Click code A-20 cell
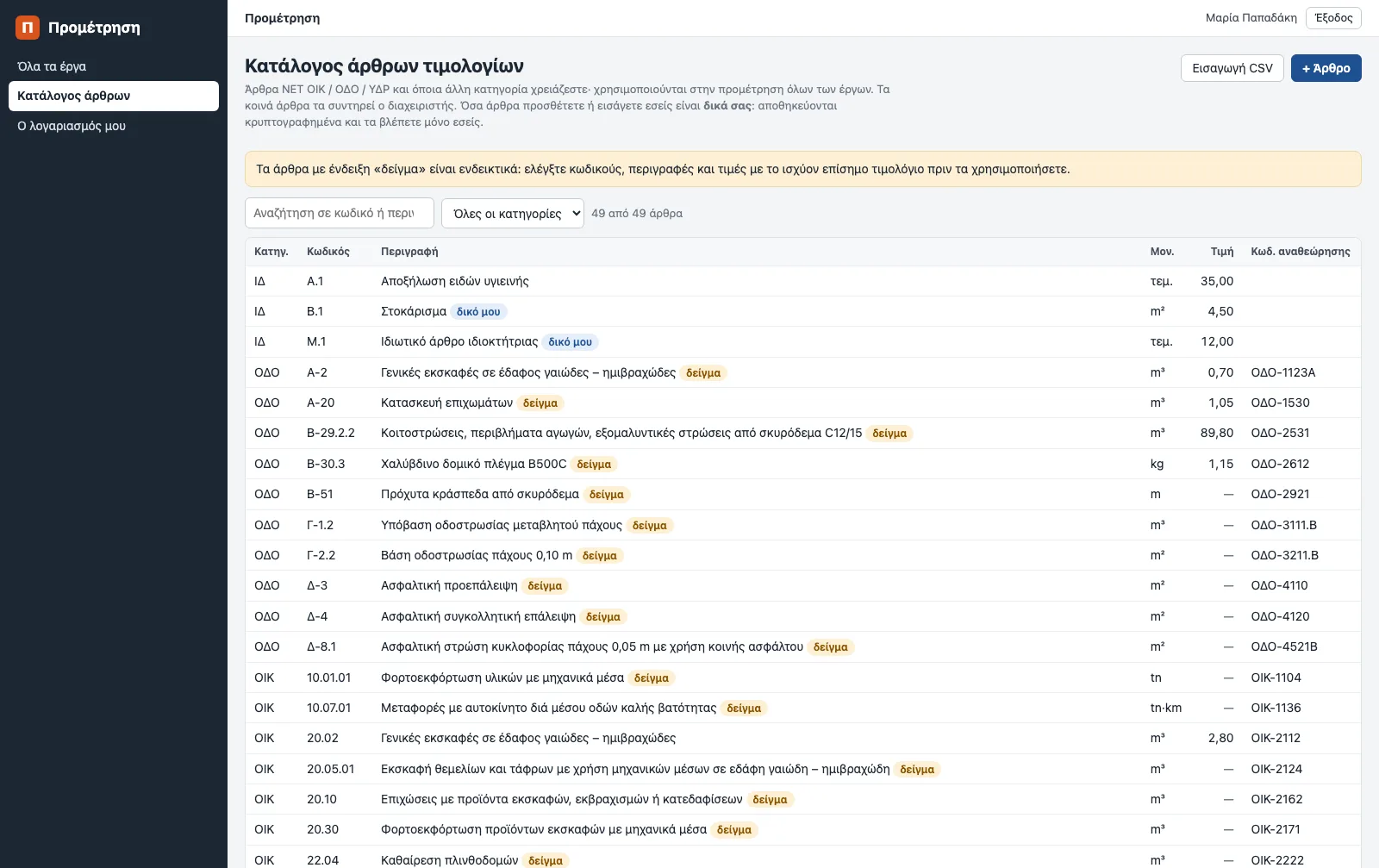 click(321, 403)
